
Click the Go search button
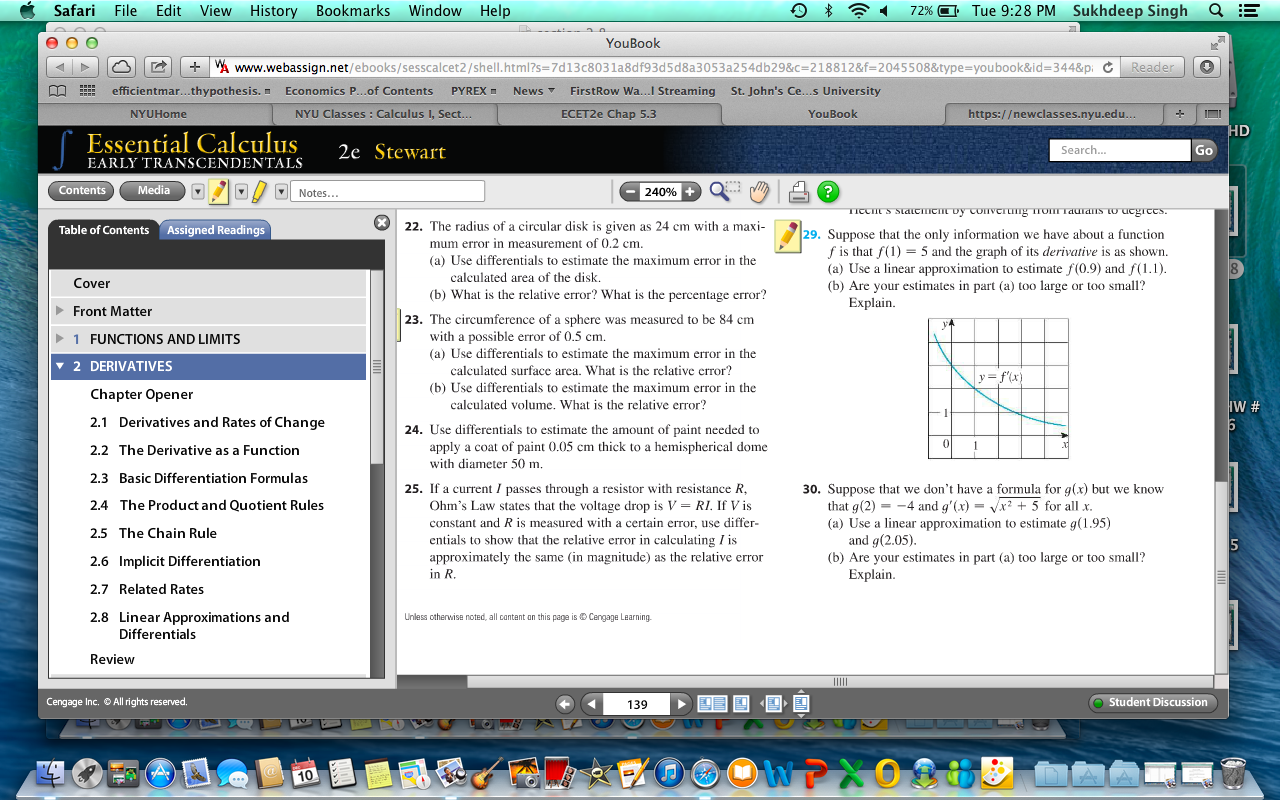(x=1204, y=150)
